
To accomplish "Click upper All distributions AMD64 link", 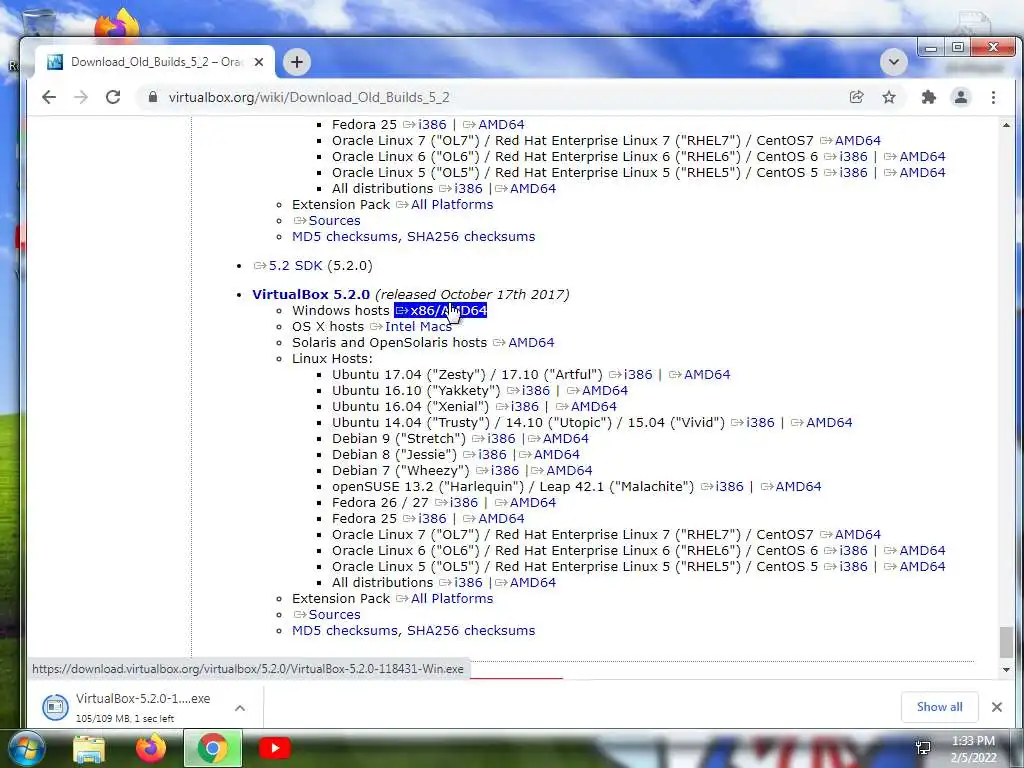I will 526,189.
